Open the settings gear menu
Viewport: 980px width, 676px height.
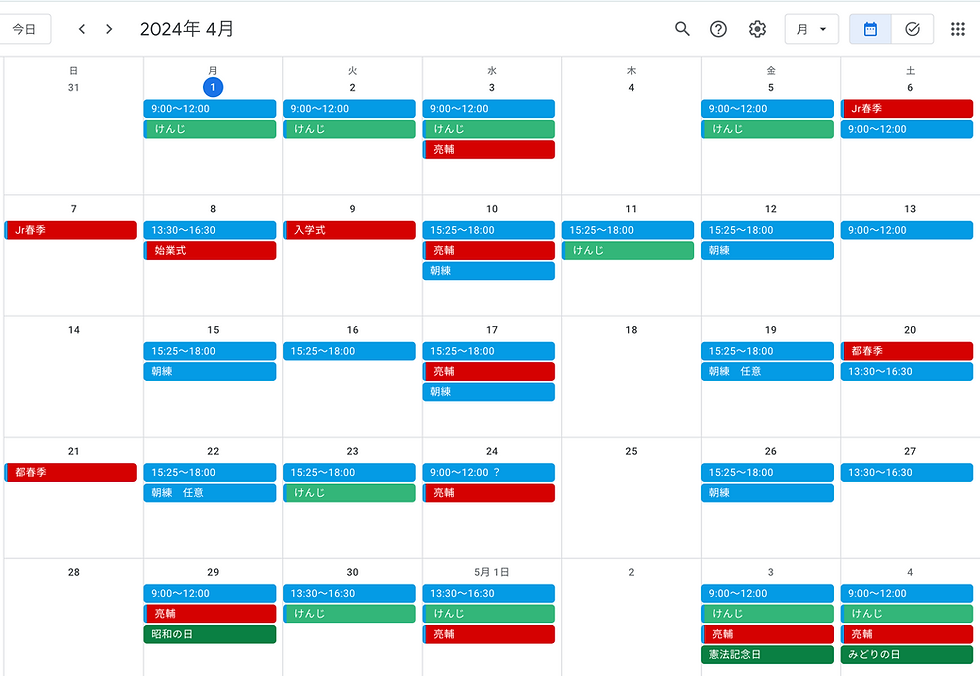tap(757, 29)
